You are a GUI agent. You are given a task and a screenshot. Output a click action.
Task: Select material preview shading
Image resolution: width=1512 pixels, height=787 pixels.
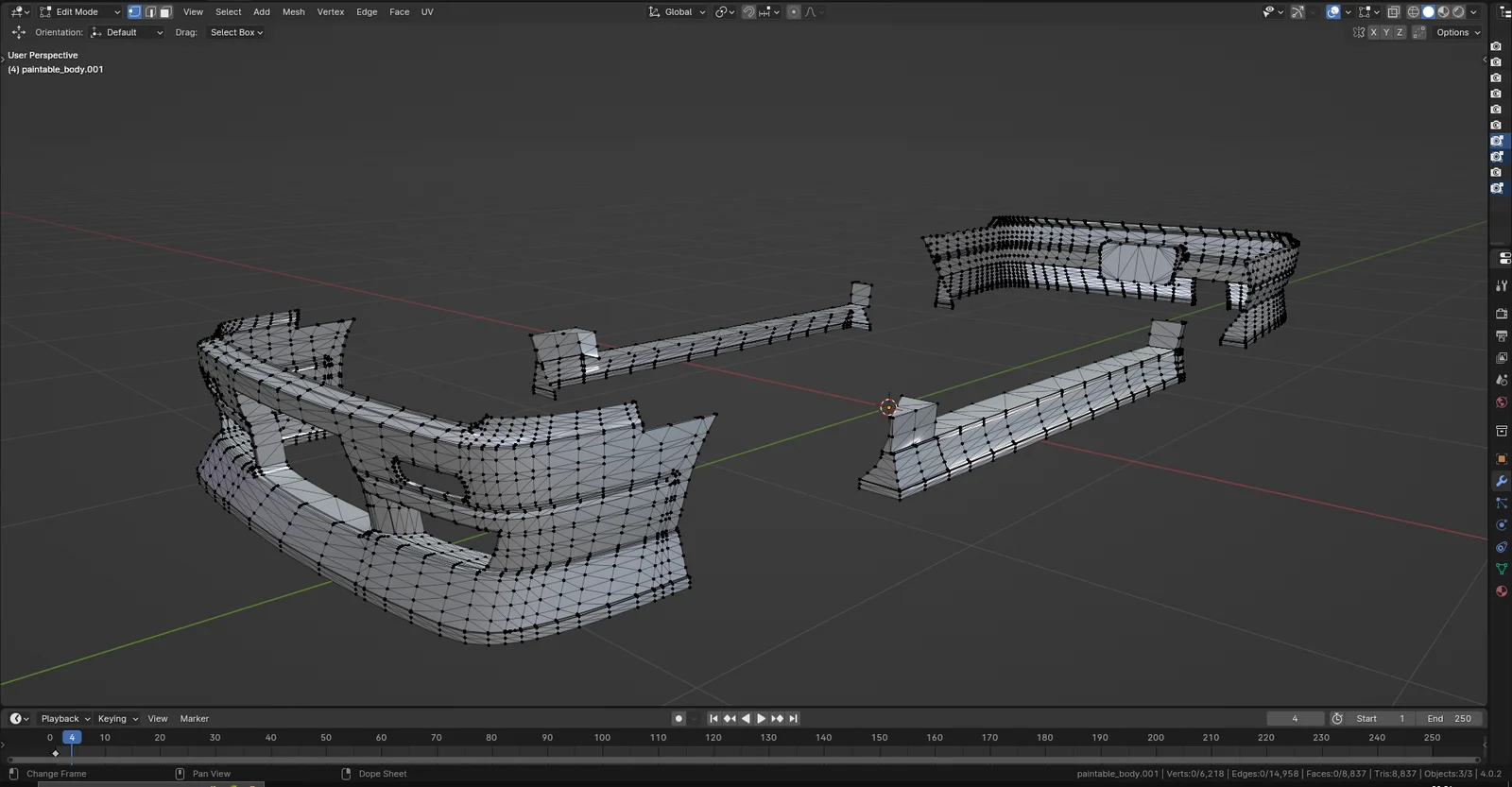pos(1444,12)
